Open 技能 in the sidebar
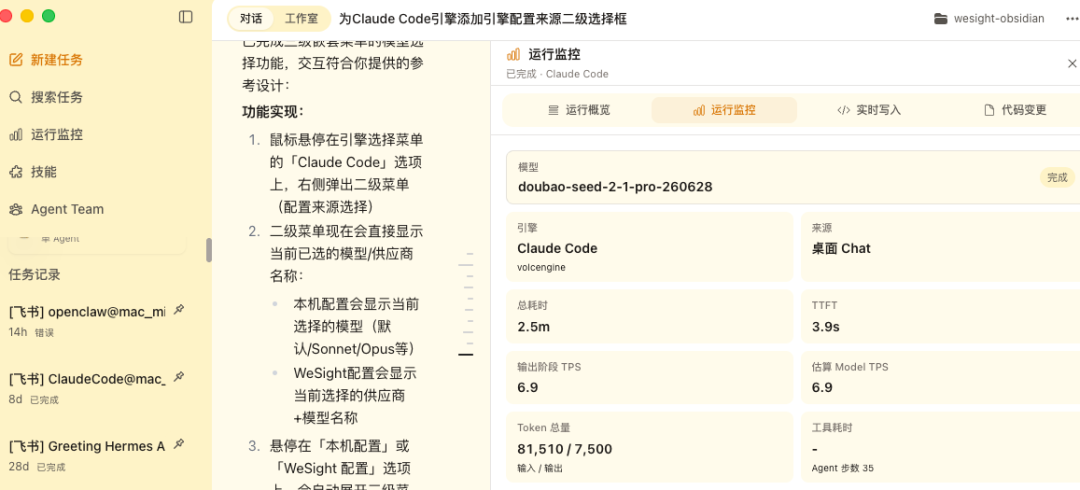Screen dimensions: 1080x490 tap(43, 172)
